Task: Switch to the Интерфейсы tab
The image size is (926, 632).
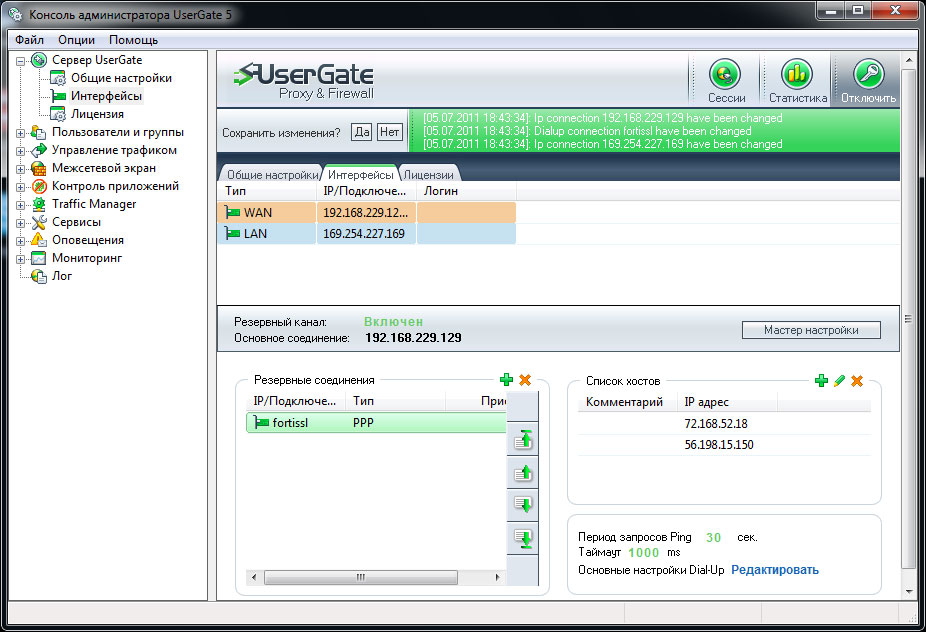Action: coord(360,174)
